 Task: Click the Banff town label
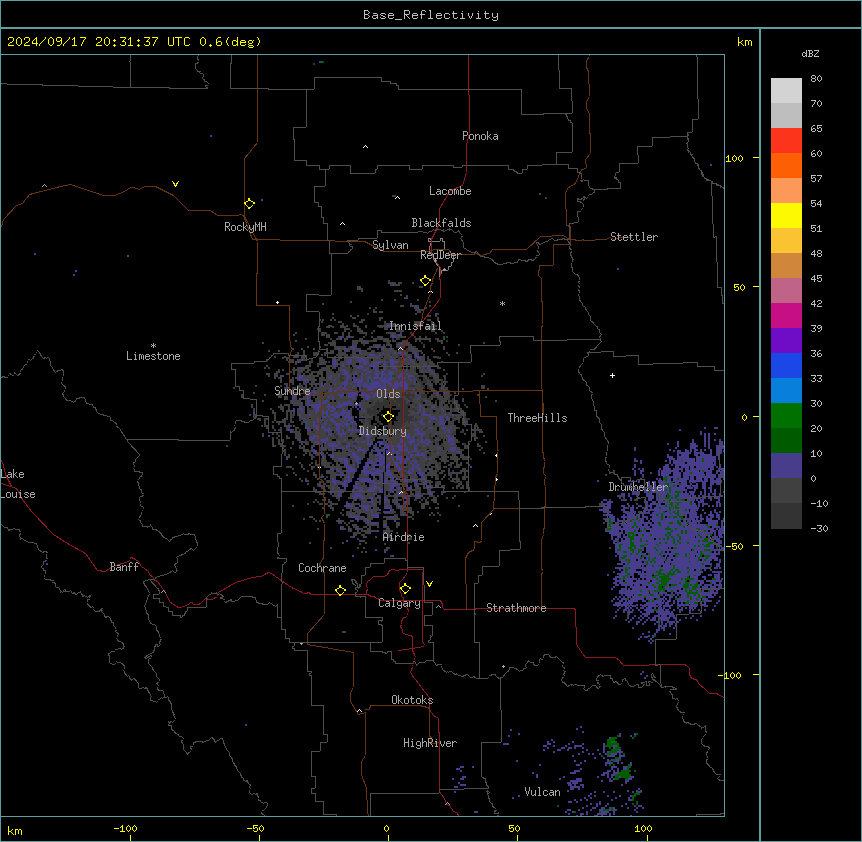(124, 567)
